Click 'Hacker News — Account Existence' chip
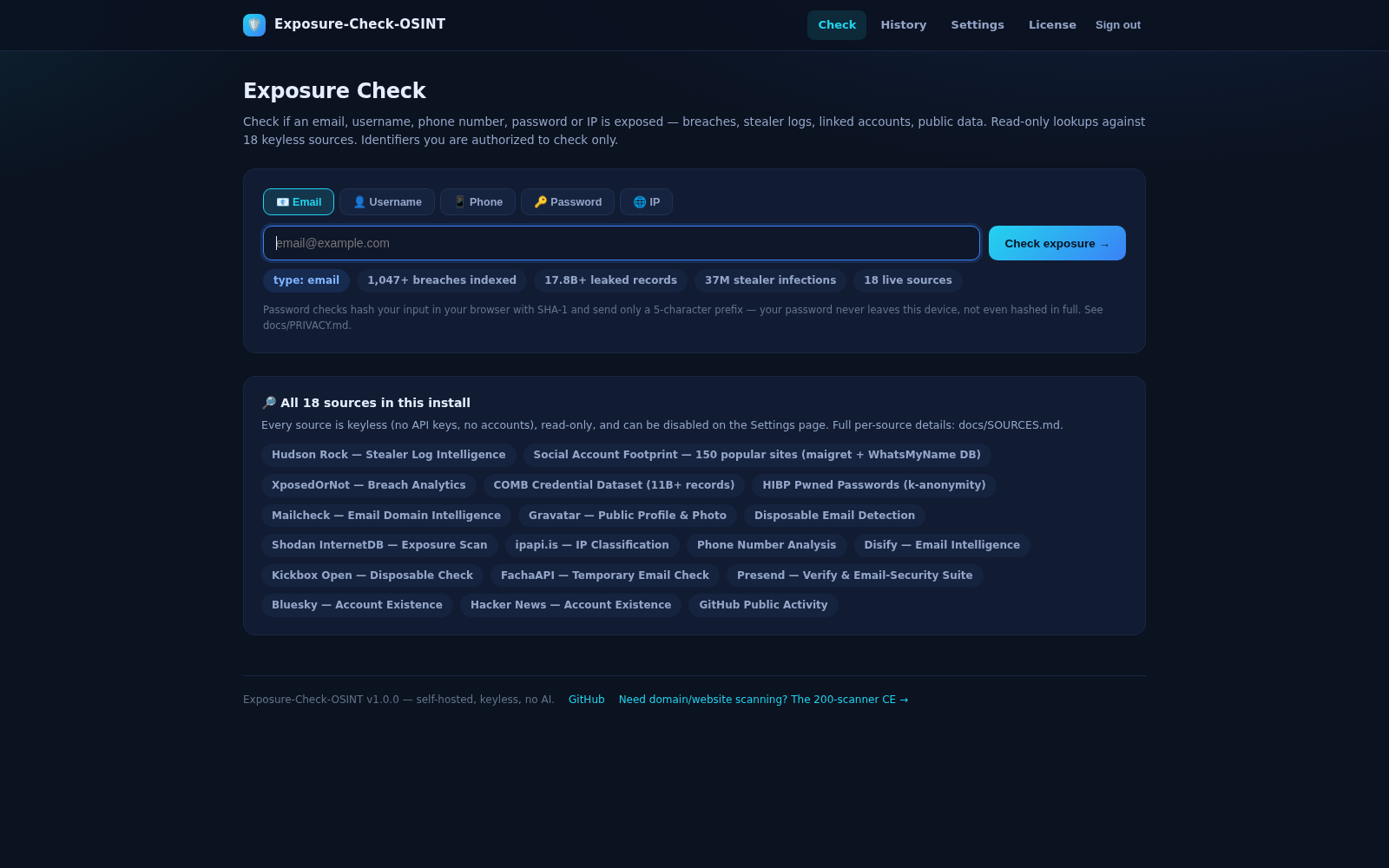1389x868 pixels. point(571,605)
